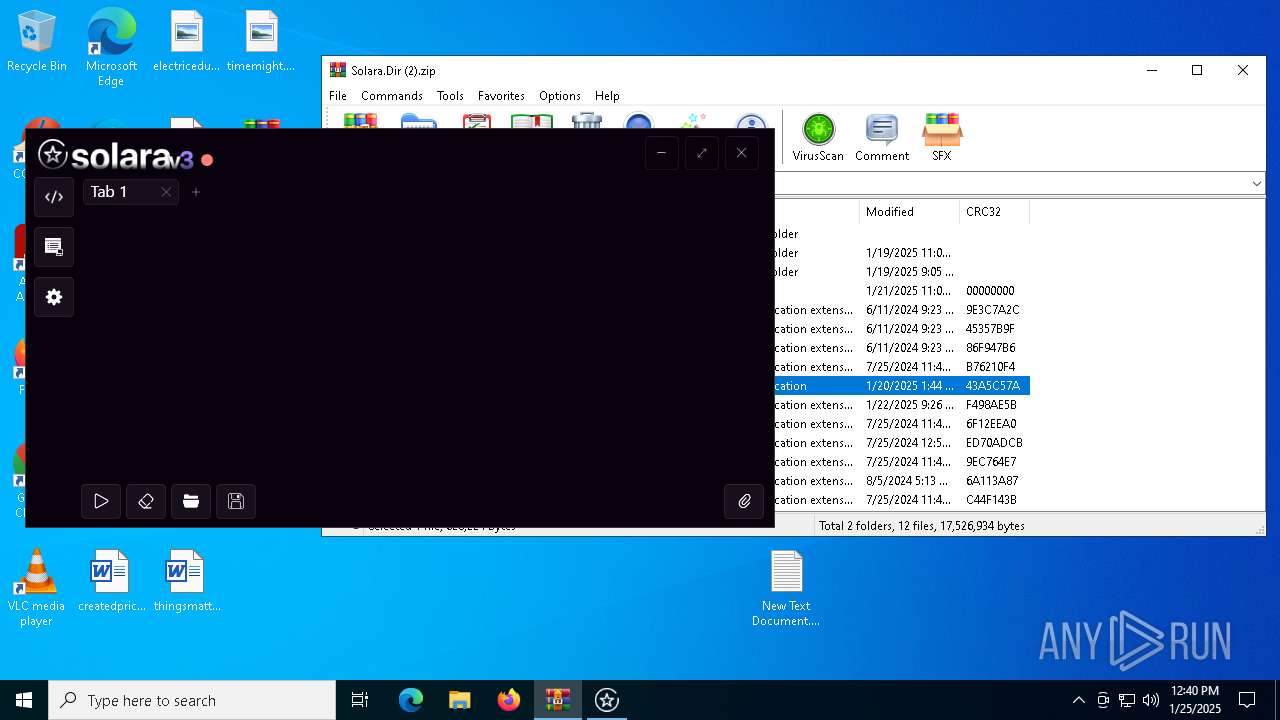Open the taskbar clock showing 12:40 PM
The width and height of the screenshot is (1280, 720).
(1195, 700)
